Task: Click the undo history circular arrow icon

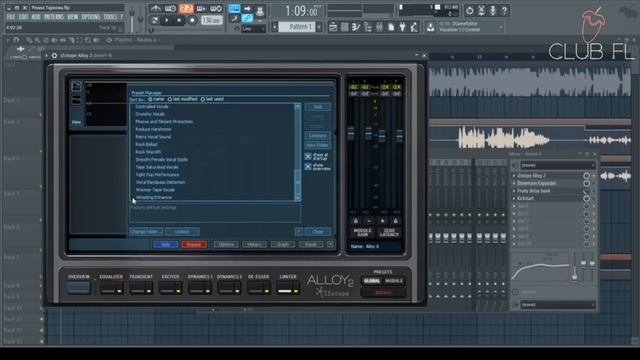Action: [x=470, y=11]
